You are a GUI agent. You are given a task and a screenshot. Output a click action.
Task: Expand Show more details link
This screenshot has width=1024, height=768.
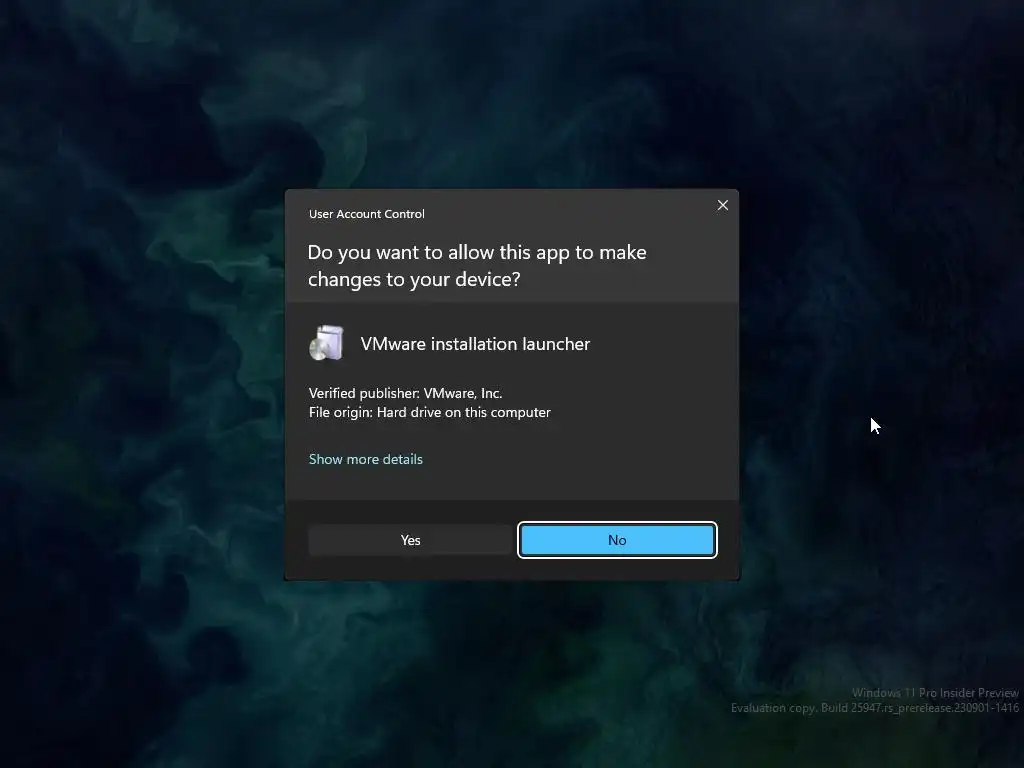[x=366, y=459]
